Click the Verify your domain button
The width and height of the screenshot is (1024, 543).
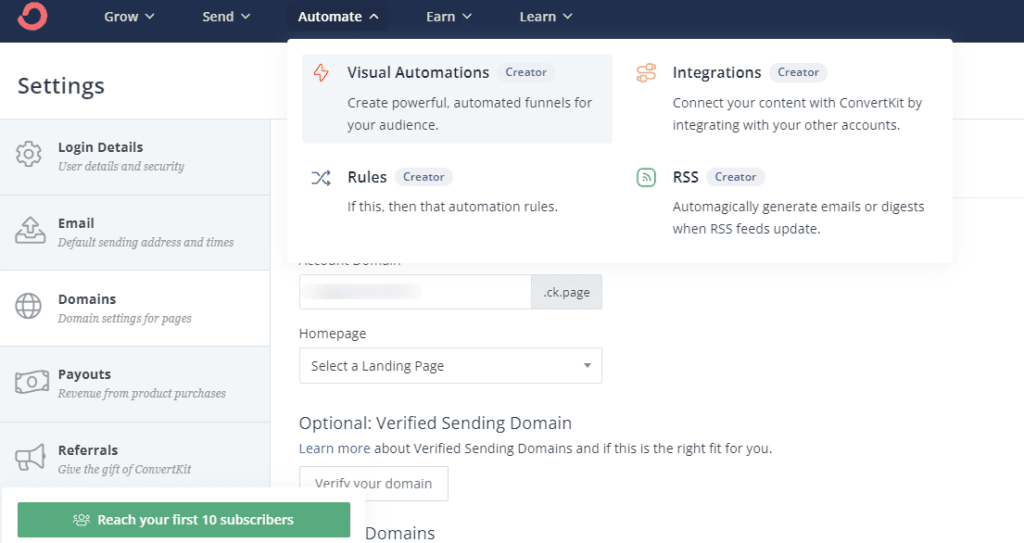[374, 484]
